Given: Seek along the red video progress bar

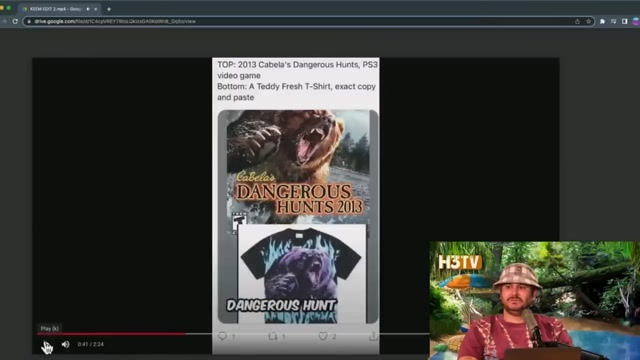Looking at the screenshot, I should click(111, 334).
